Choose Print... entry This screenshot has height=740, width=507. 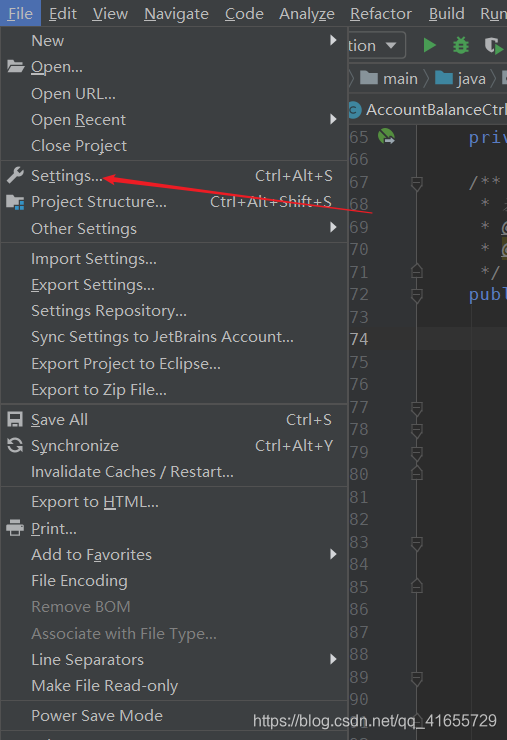(x=174, y=529)
